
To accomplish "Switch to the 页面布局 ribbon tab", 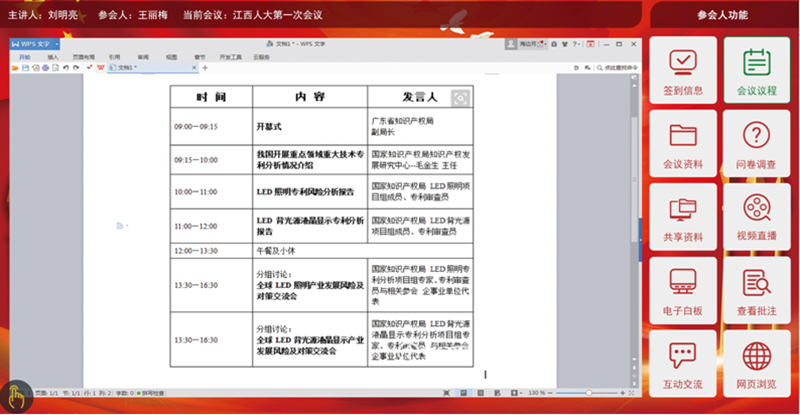I will [82, 57].
